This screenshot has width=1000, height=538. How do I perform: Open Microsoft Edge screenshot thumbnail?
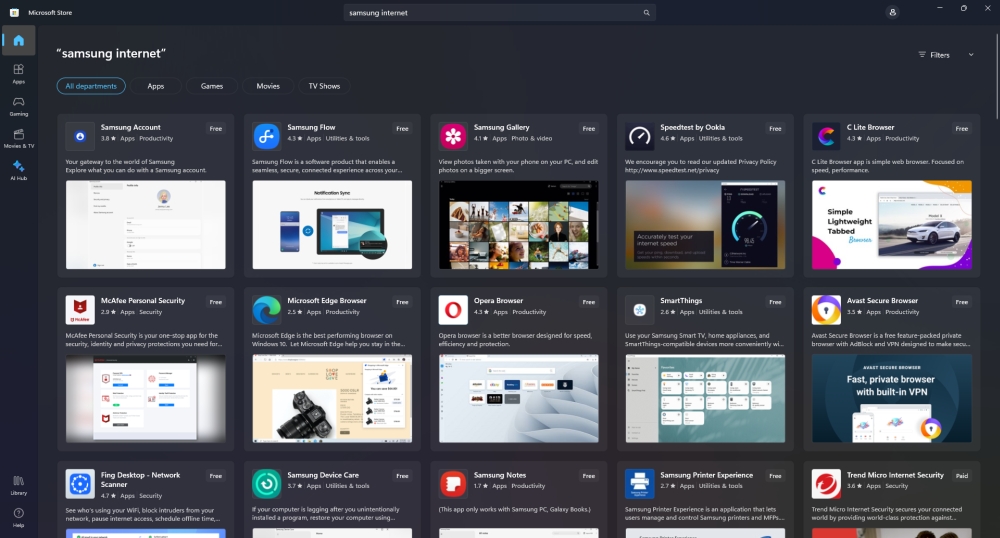pyautogui.click(x=332, y=398)
